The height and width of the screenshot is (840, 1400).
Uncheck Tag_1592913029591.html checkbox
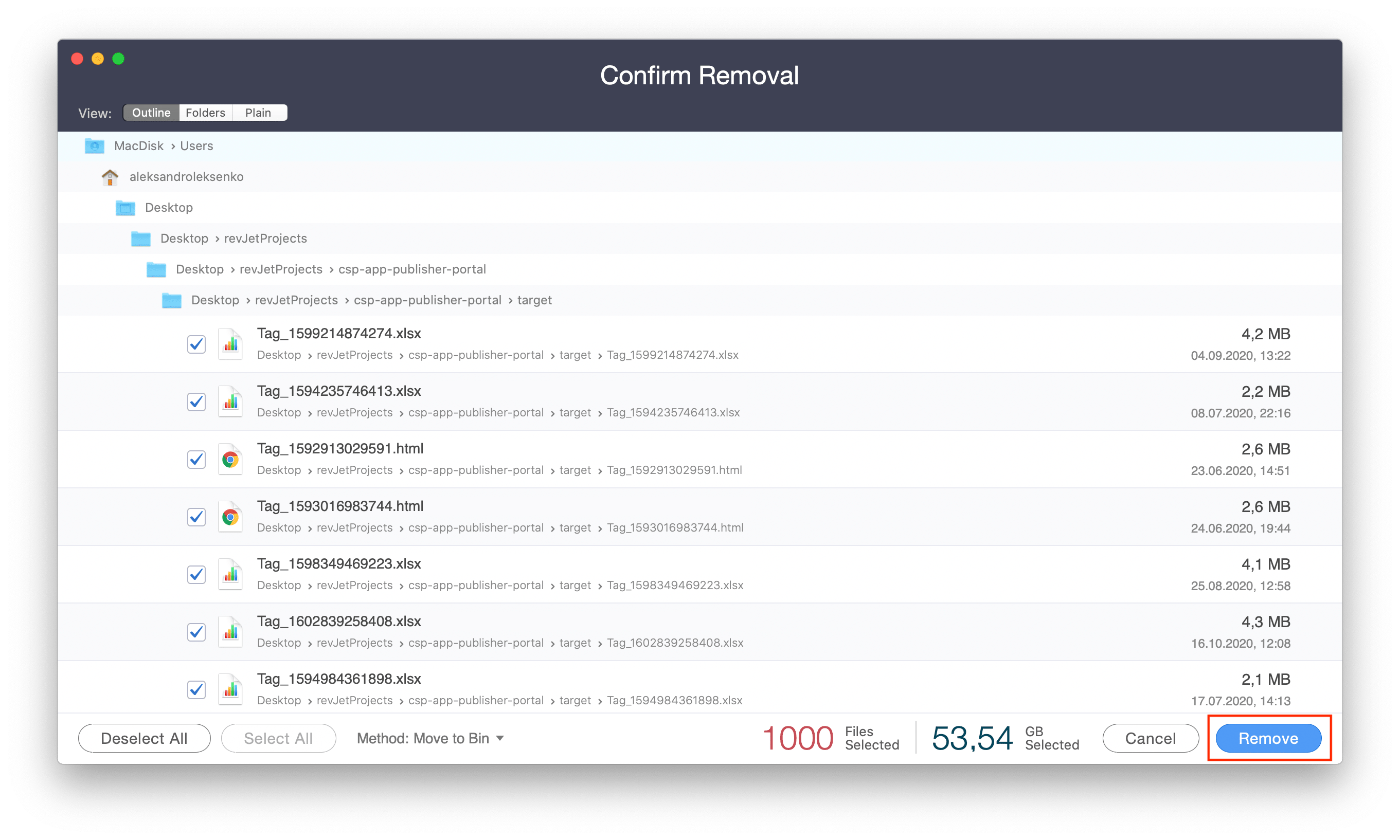point(196,460)
